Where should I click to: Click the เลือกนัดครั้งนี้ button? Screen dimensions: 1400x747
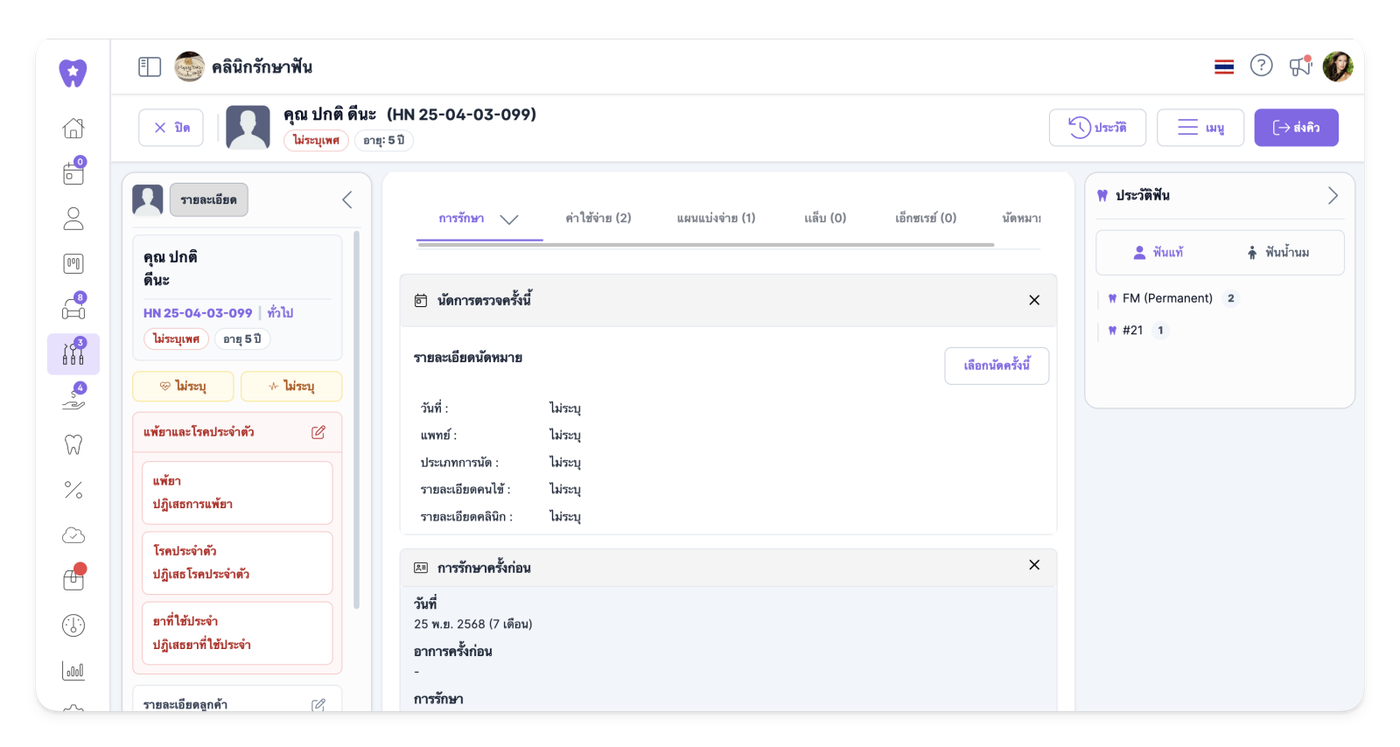tap(996, 366)
